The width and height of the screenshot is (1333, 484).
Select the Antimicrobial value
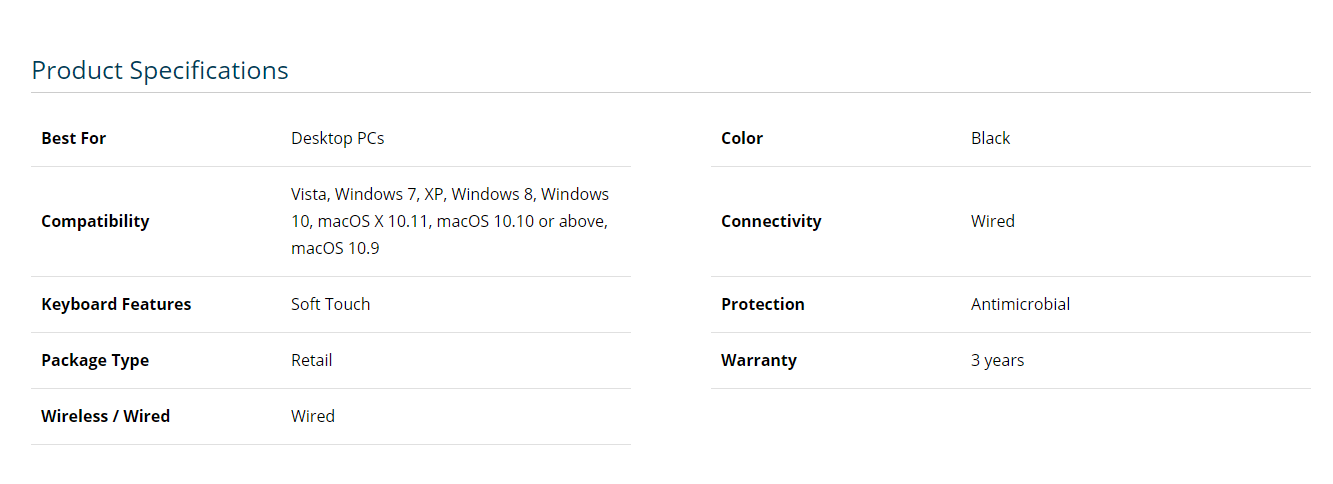coord(1020,304)
